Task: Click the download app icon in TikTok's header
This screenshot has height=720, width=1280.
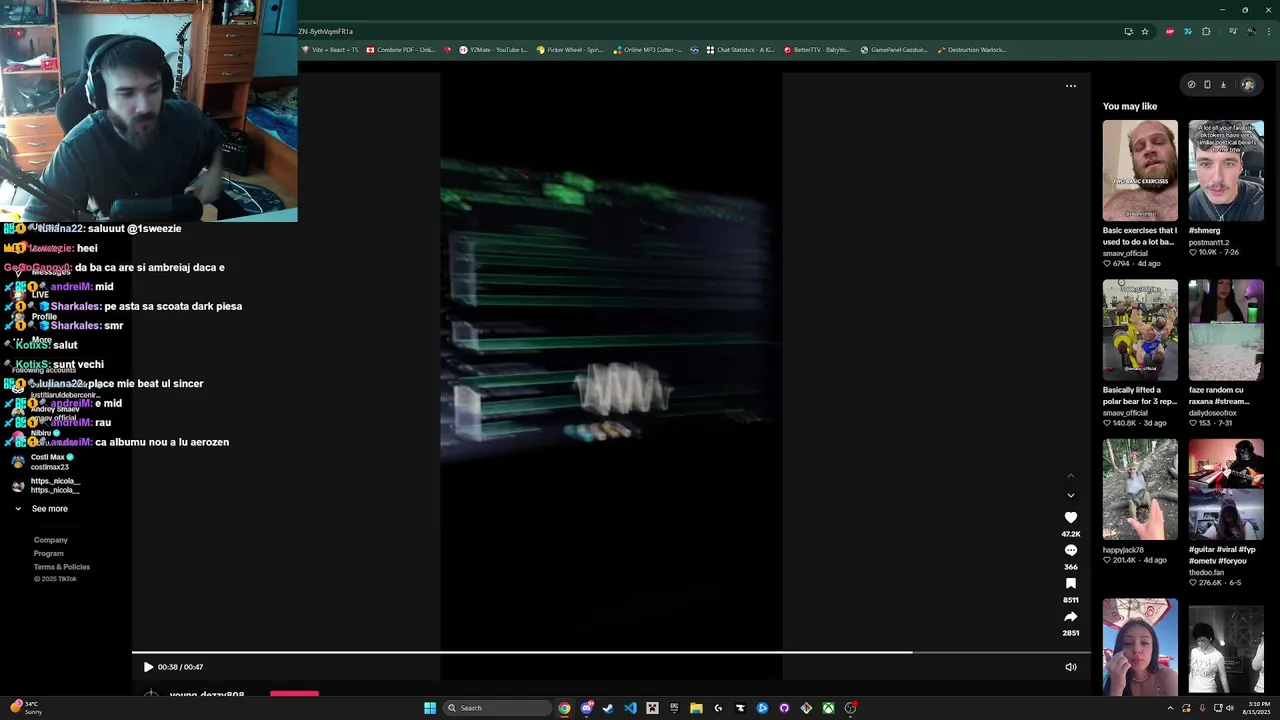Action: click(x=1223, y=85)
